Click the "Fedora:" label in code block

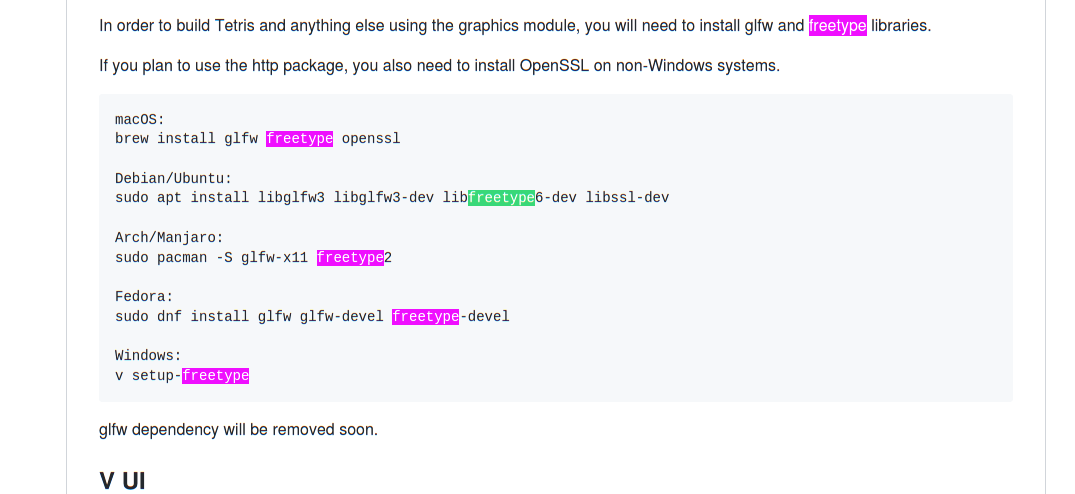pos(144,297)
